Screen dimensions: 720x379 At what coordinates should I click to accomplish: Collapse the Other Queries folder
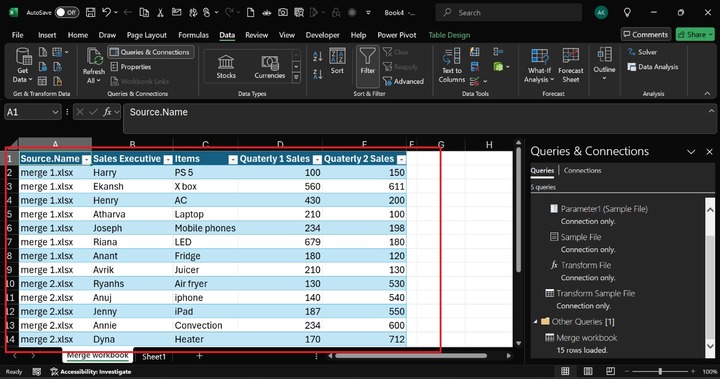tap(535, 322)
